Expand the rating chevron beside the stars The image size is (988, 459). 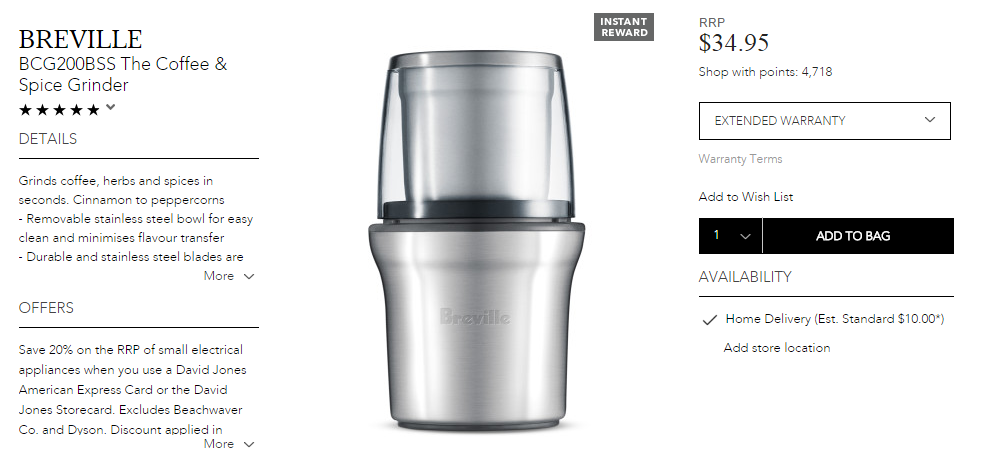(x=111, y=107)
